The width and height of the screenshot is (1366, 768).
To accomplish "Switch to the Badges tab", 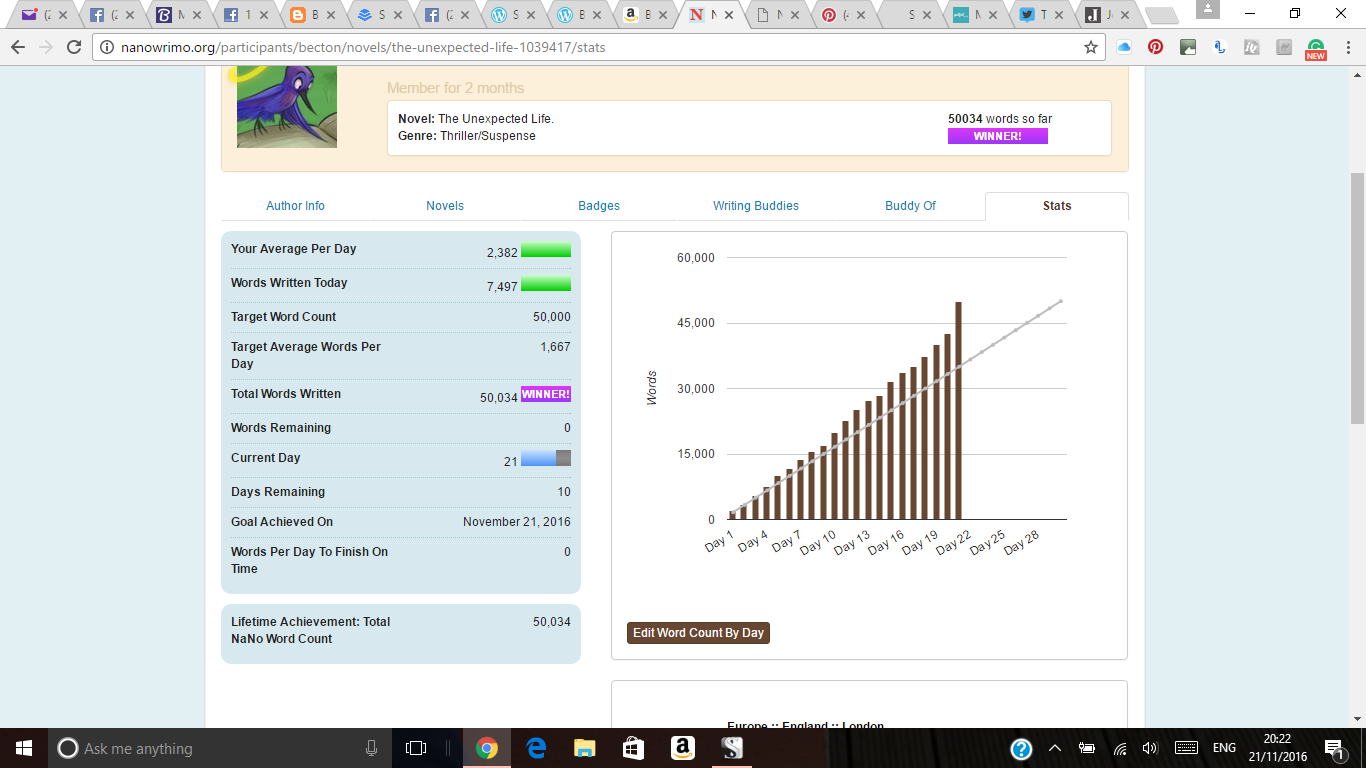I will (599, 206).
